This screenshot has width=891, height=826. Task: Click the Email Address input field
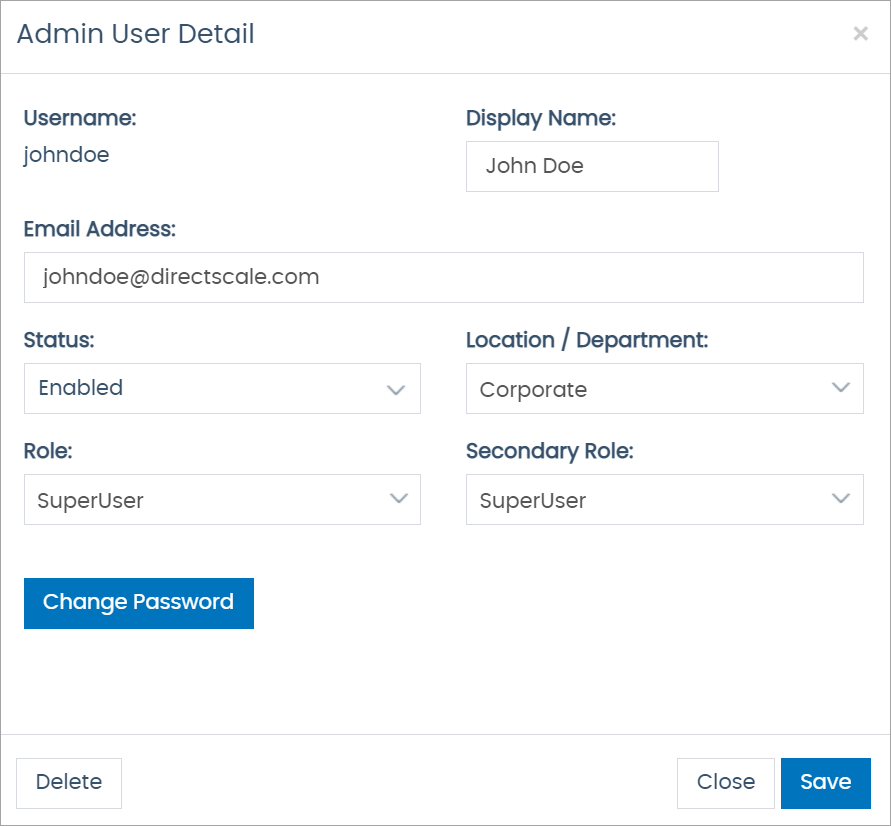pyautogui.click(x=444, y=277)
